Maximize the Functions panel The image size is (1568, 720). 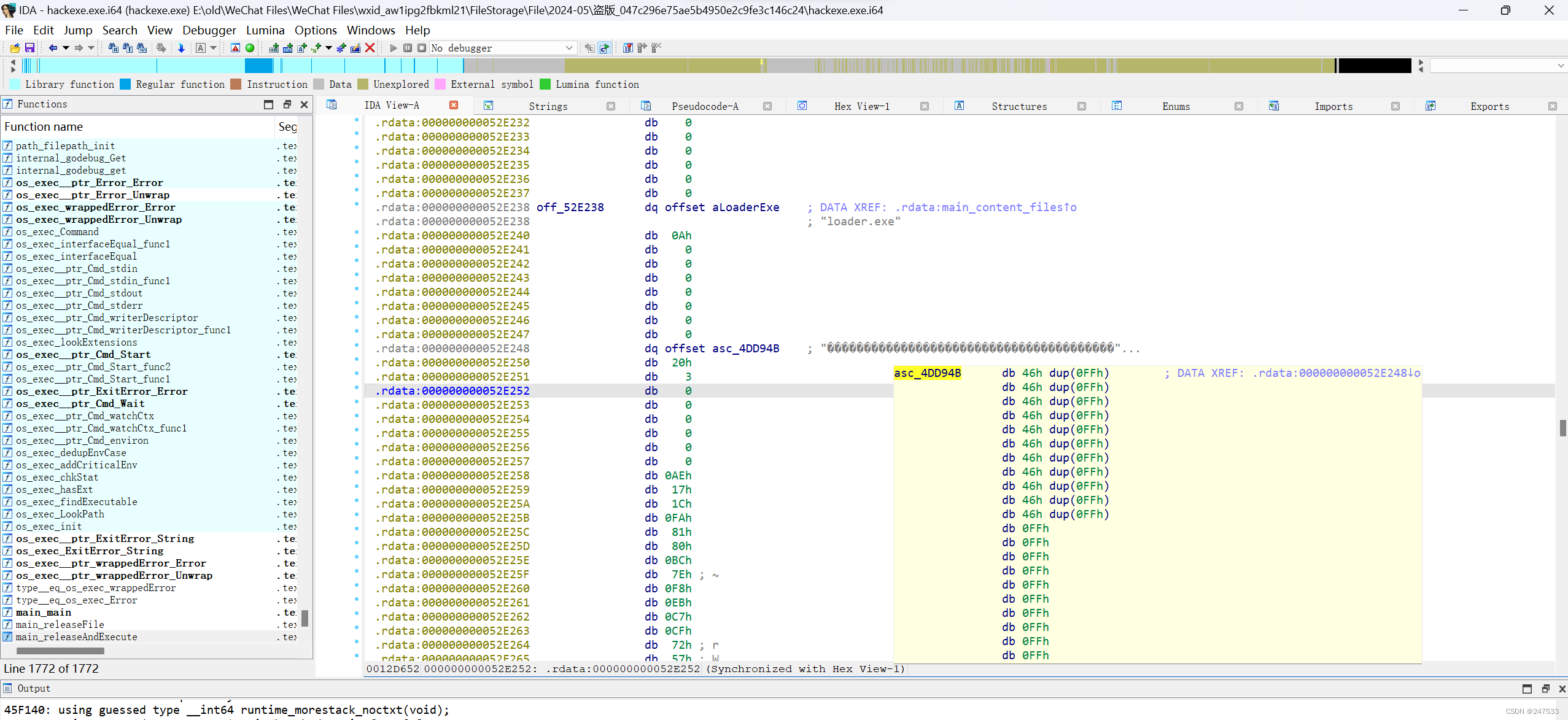pos(268,104)
